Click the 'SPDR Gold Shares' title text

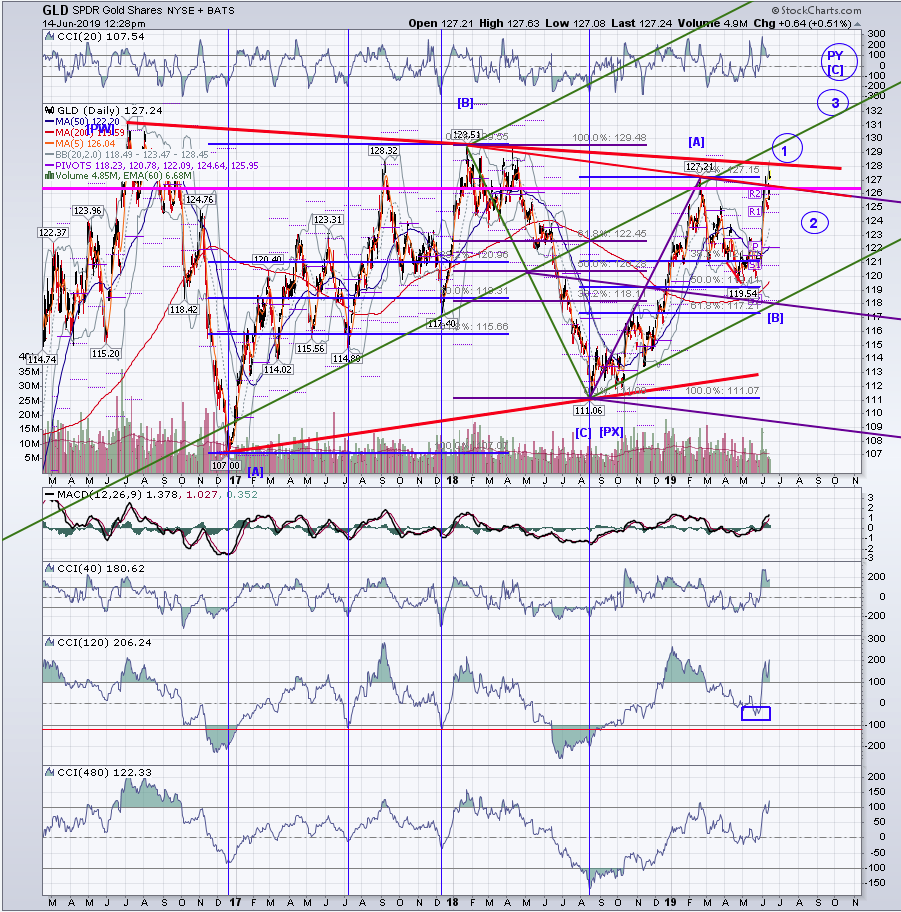117,10
